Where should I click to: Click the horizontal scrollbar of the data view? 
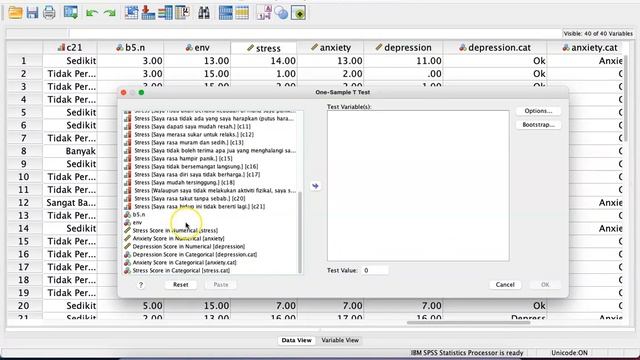coord(468,323)
